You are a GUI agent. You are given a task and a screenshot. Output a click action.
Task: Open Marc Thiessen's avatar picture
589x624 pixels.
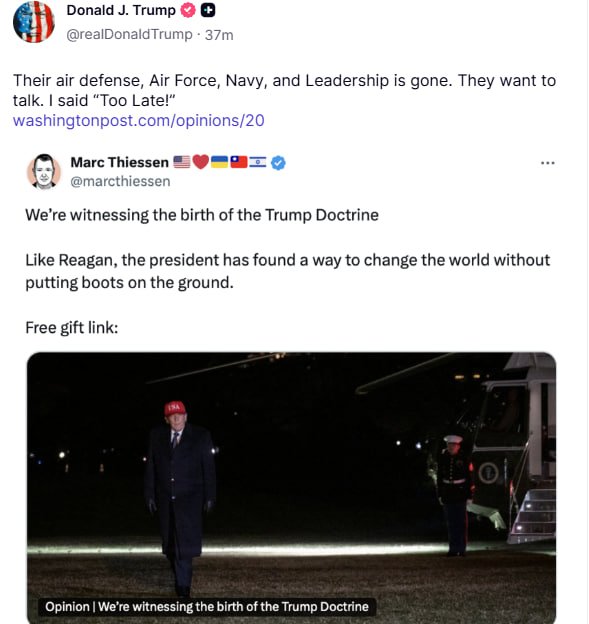coord(44,172)
